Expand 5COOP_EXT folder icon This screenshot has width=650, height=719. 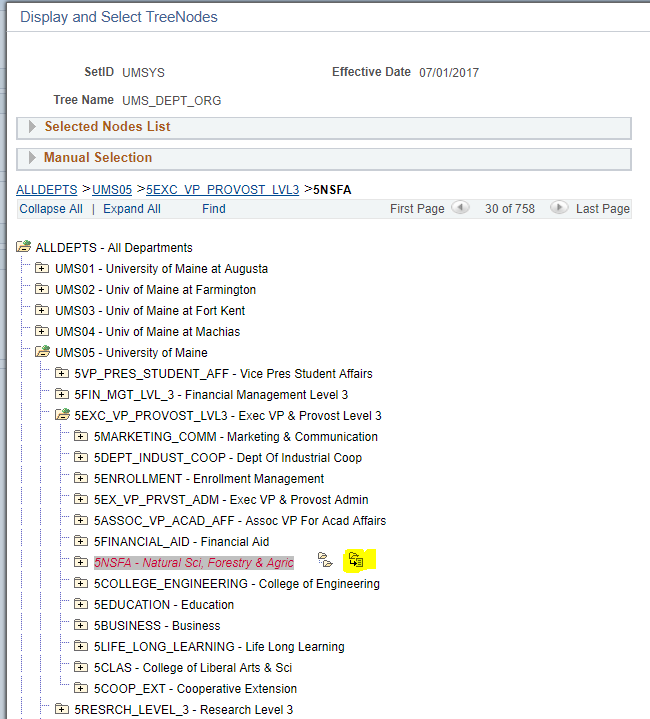pyautogui.click(x=81, y=688)
